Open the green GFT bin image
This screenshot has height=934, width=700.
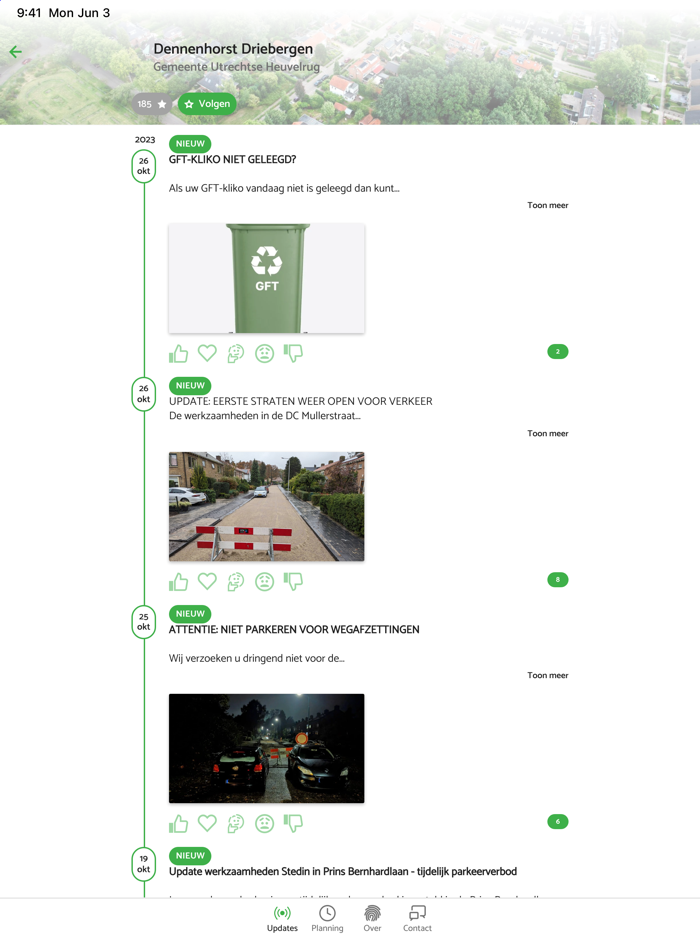(266, 278)
